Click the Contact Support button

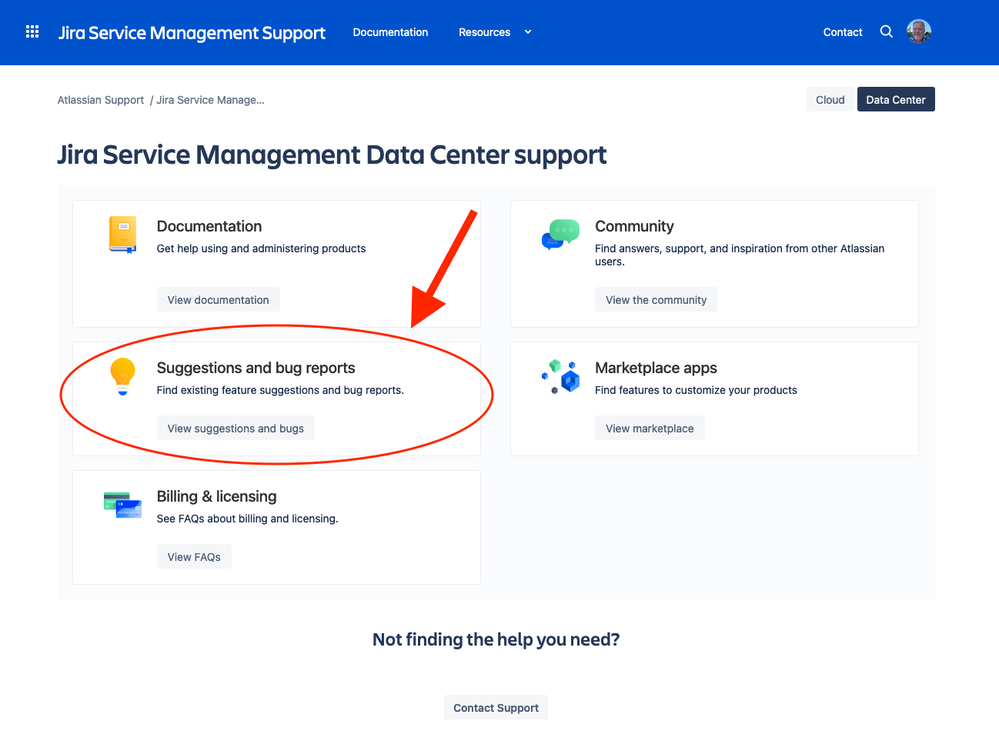[x=496, y=708]
